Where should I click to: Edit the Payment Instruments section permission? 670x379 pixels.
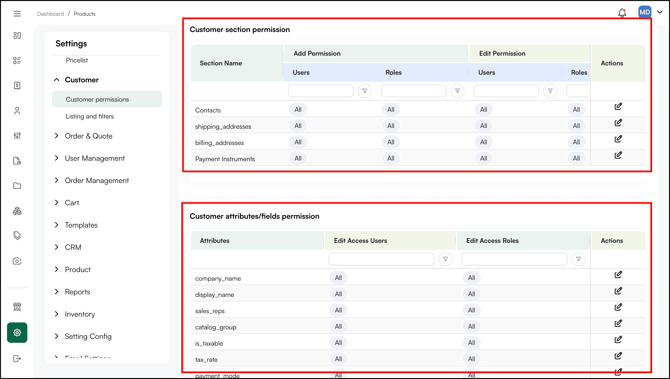coord(618,155)
